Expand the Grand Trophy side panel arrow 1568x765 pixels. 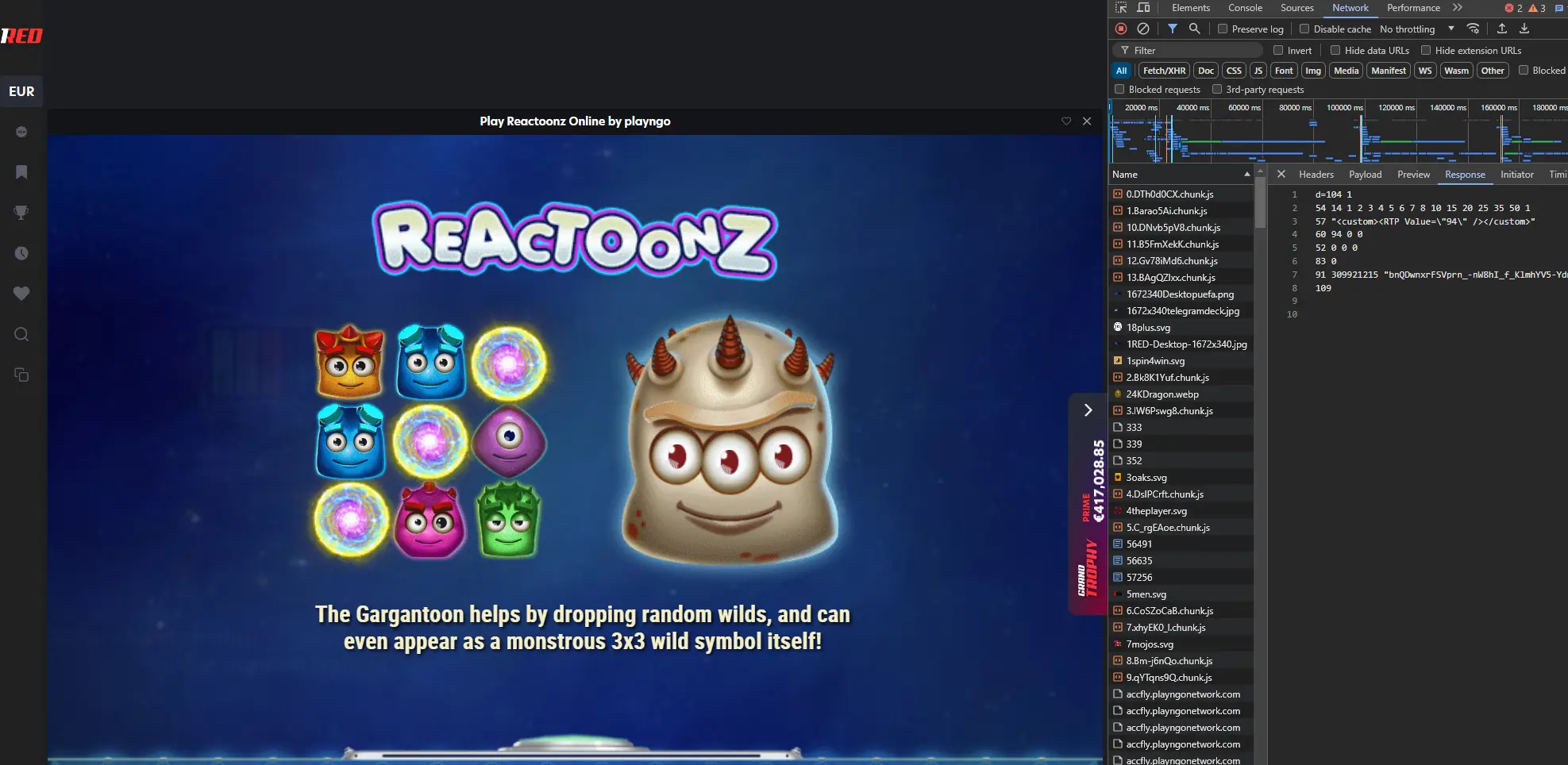tap(1088, 410)
